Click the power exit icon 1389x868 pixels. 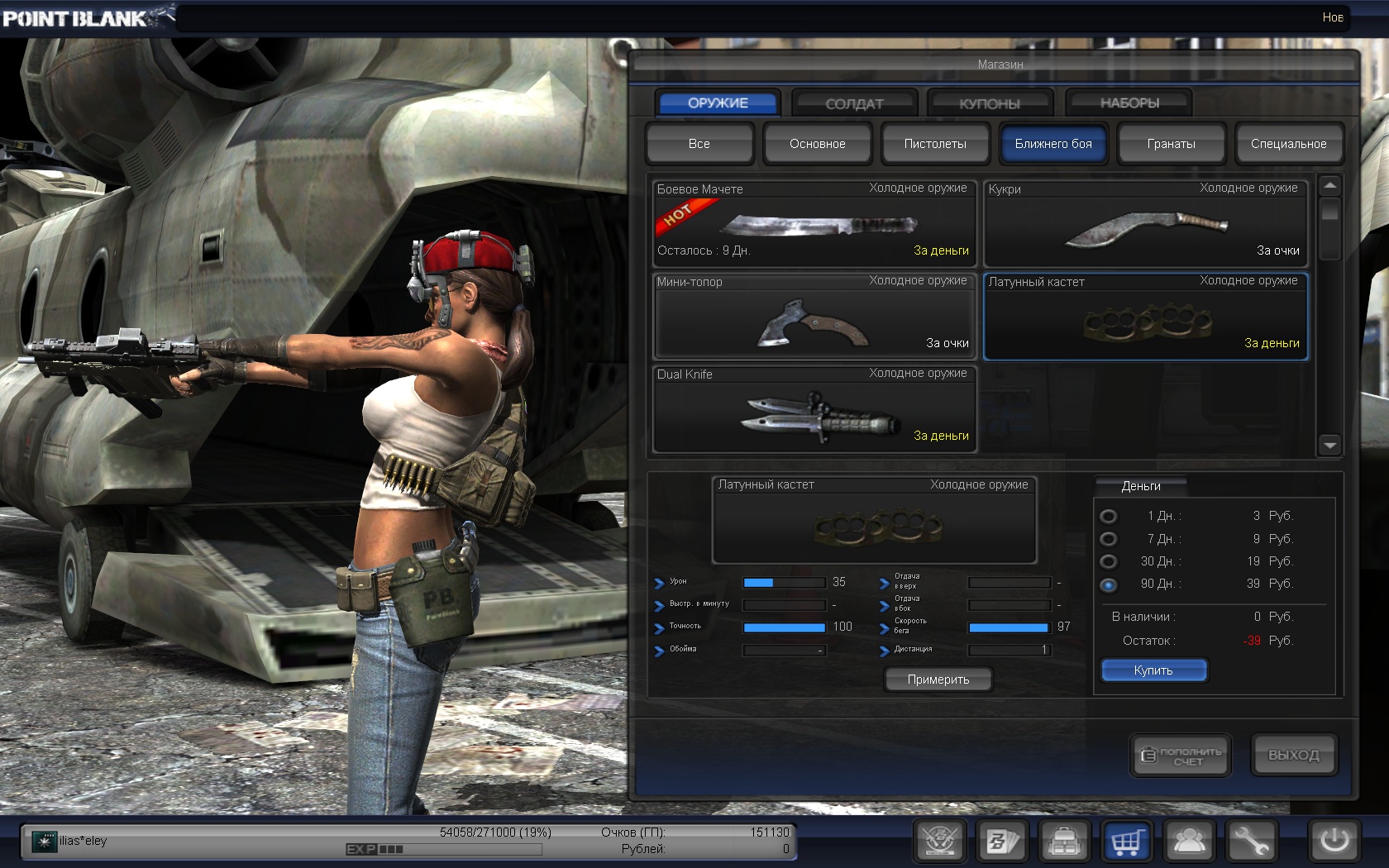[1334, 842]
